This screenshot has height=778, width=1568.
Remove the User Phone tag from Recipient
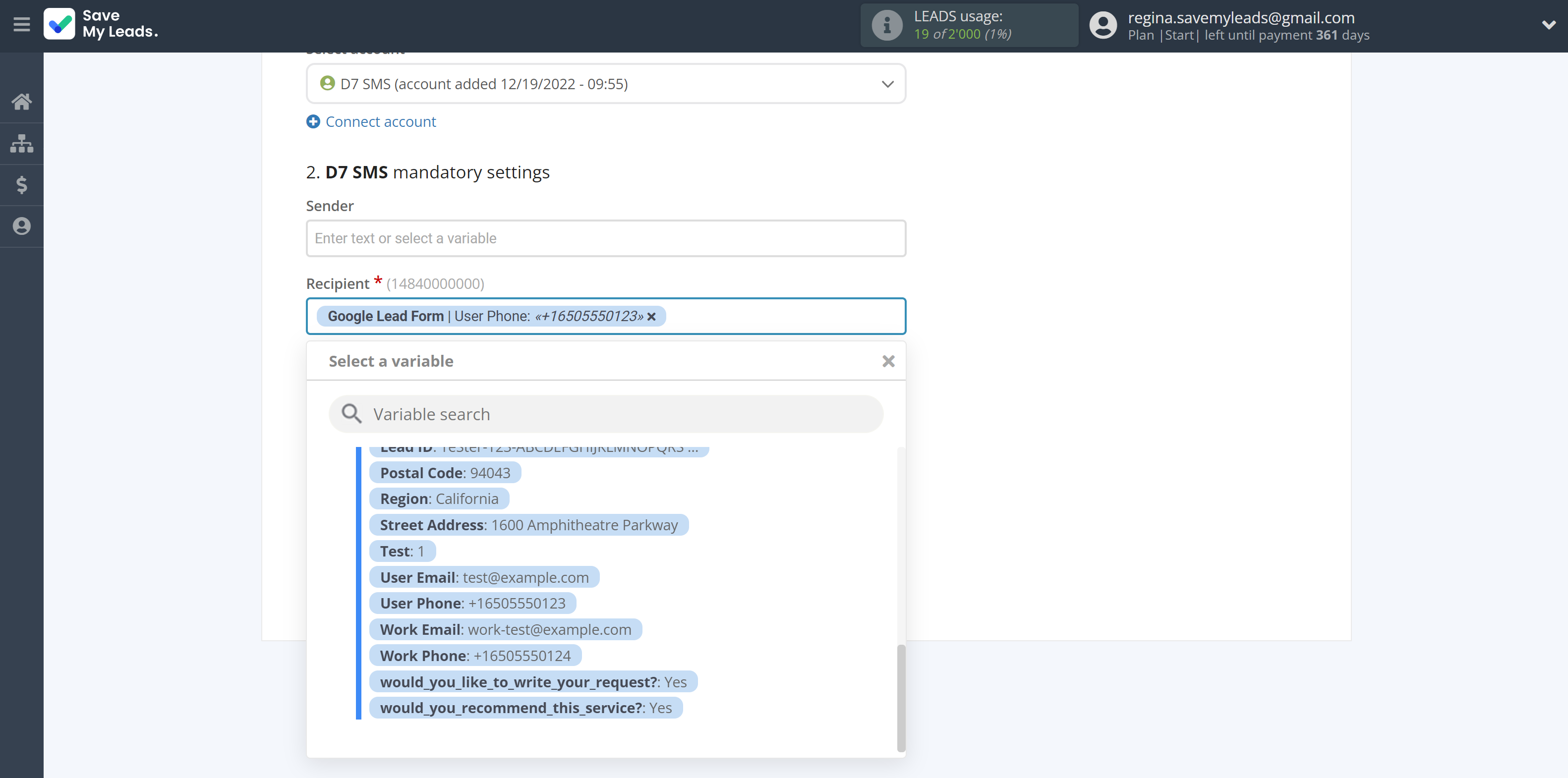tap(651, 316)
